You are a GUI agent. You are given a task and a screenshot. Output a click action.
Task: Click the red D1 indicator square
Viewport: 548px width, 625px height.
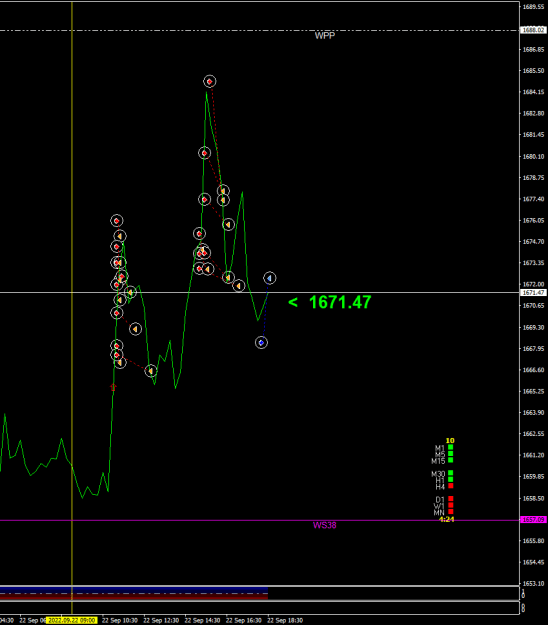point(451,499)
